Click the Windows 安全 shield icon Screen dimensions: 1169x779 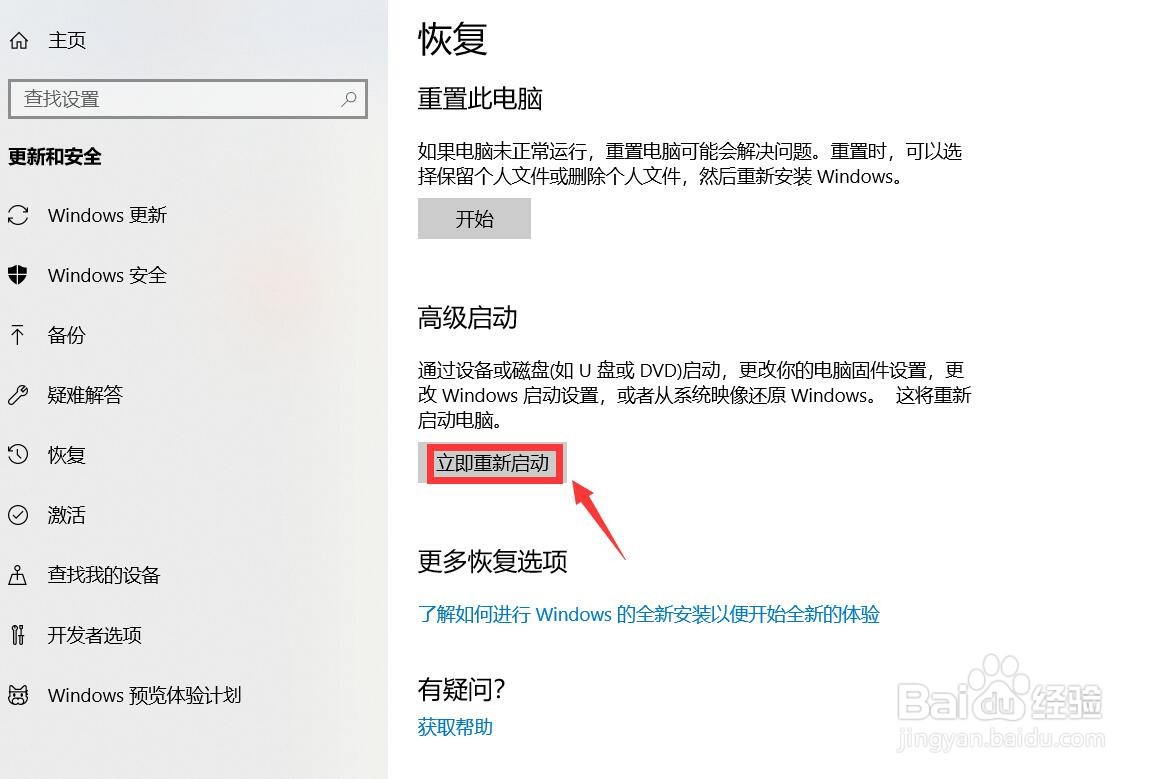[x=18, y=275]
